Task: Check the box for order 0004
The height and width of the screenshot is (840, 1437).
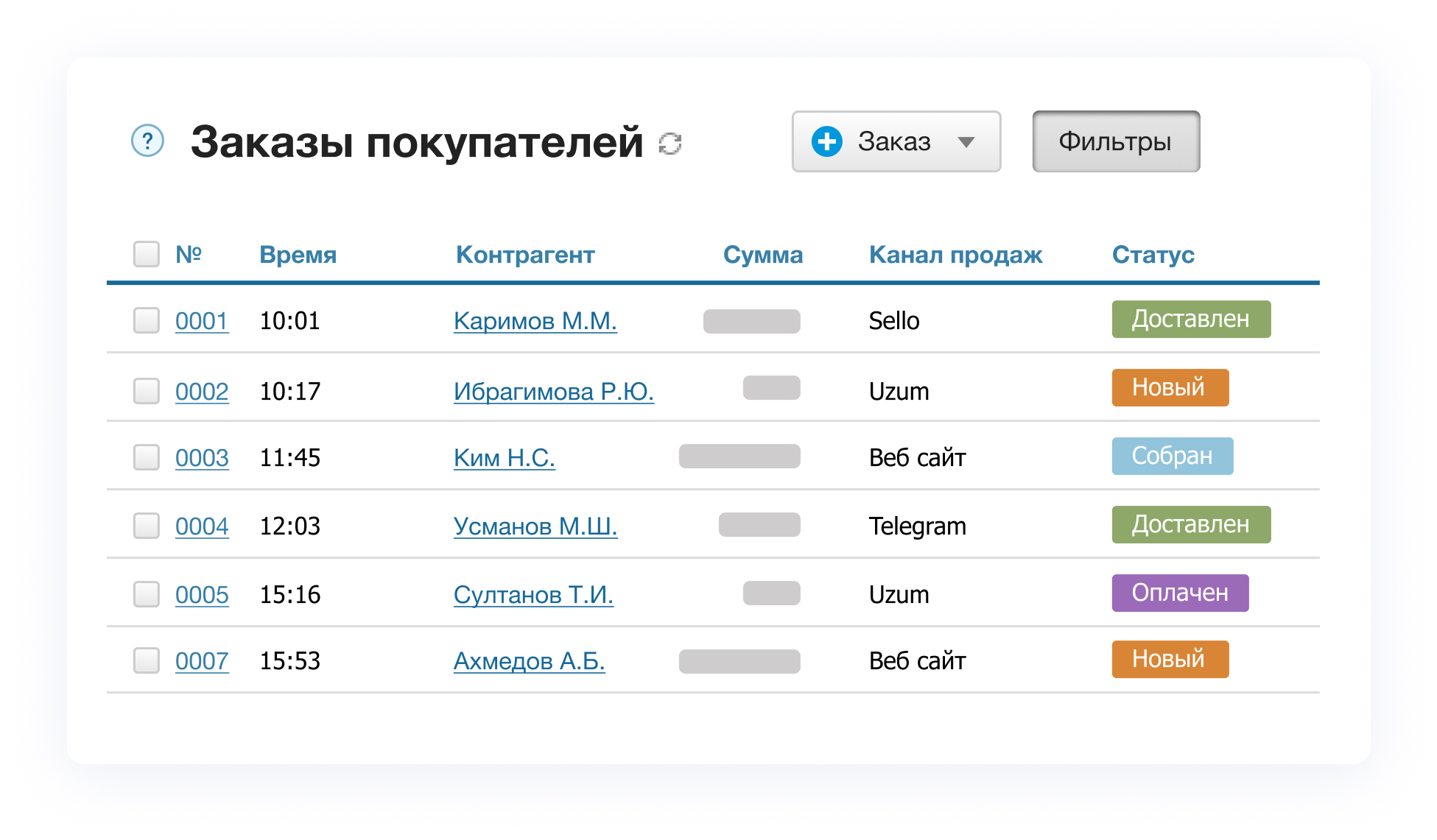Action: (x=147, y=526)
